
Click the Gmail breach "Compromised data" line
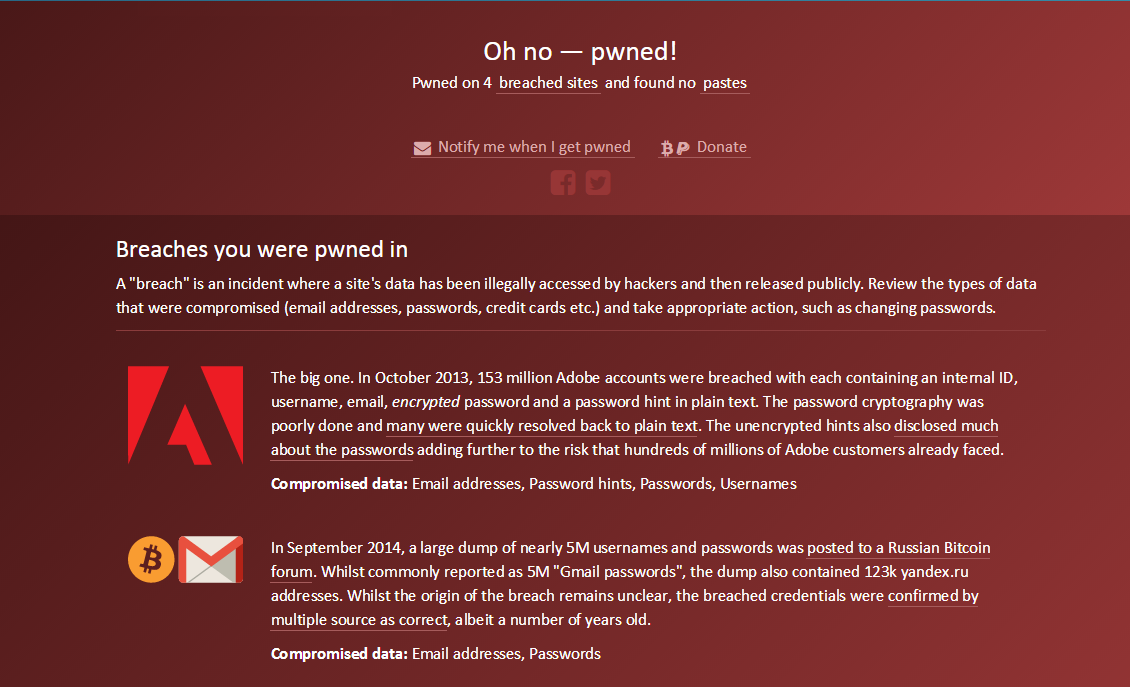point(435,654)
